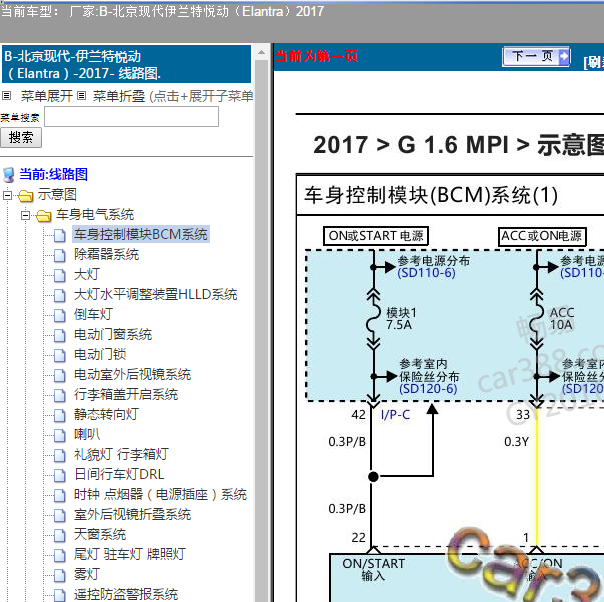Screen dimensions: 604x602
Task: Click the 车身电气系统 folder icon
Action: (44, 216)
